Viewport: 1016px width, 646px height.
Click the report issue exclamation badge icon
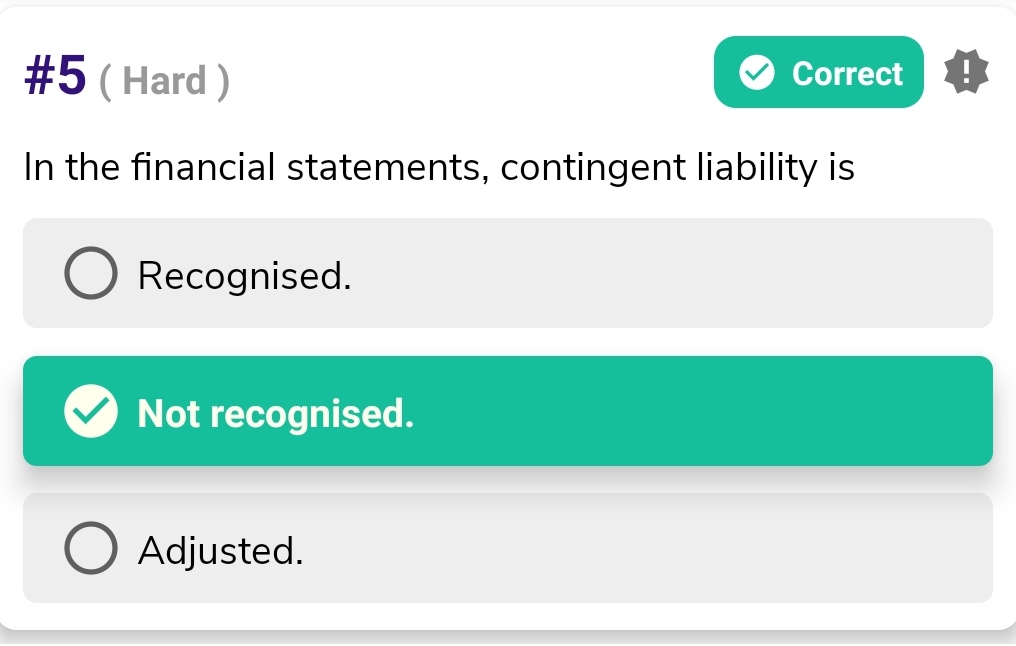[x=966, y=72]
